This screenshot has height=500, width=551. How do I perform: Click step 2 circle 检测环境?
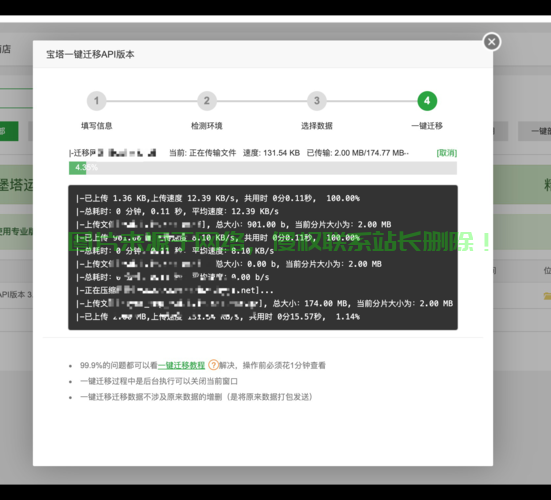(x=207, y=101)
